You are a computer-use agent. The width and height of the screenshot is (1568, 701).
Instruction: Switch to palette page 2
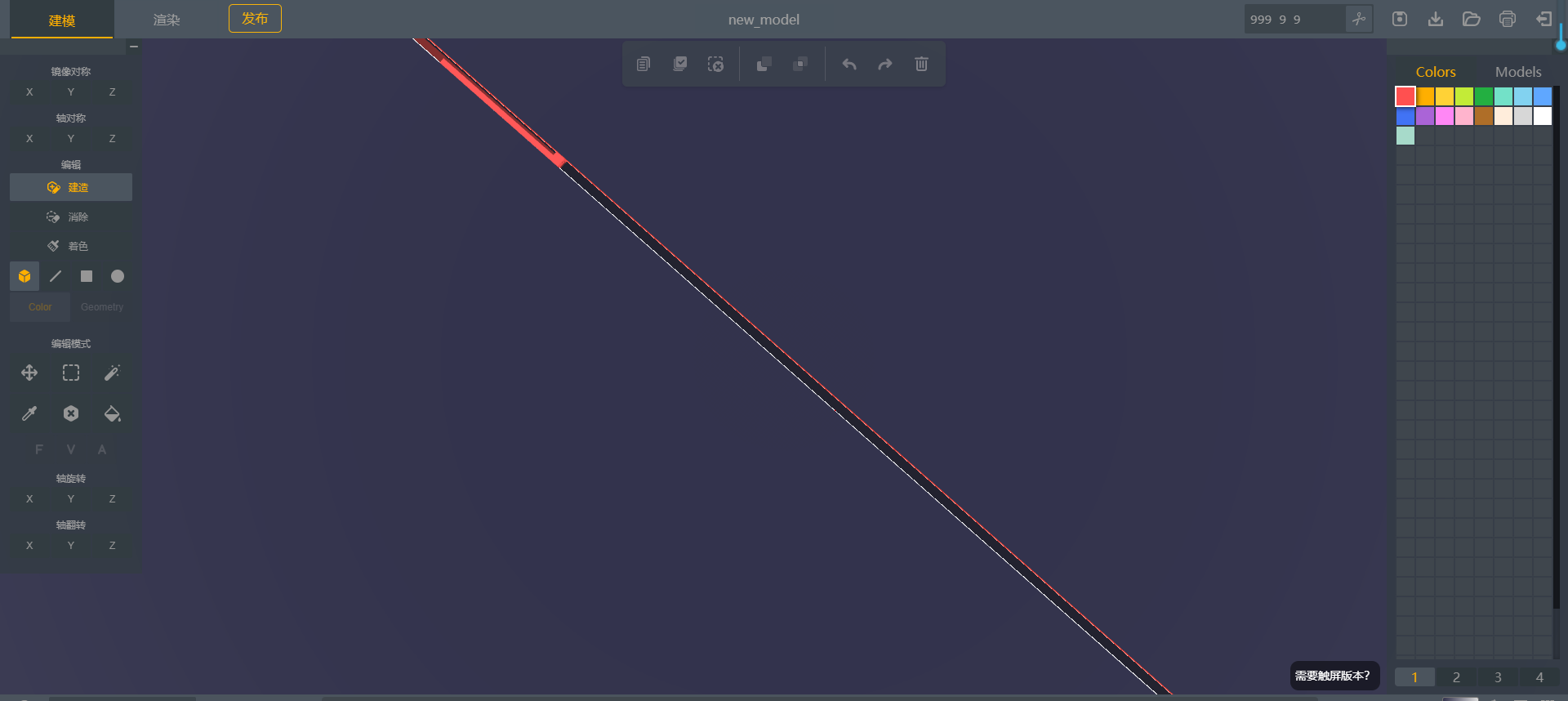[1456, 677]
